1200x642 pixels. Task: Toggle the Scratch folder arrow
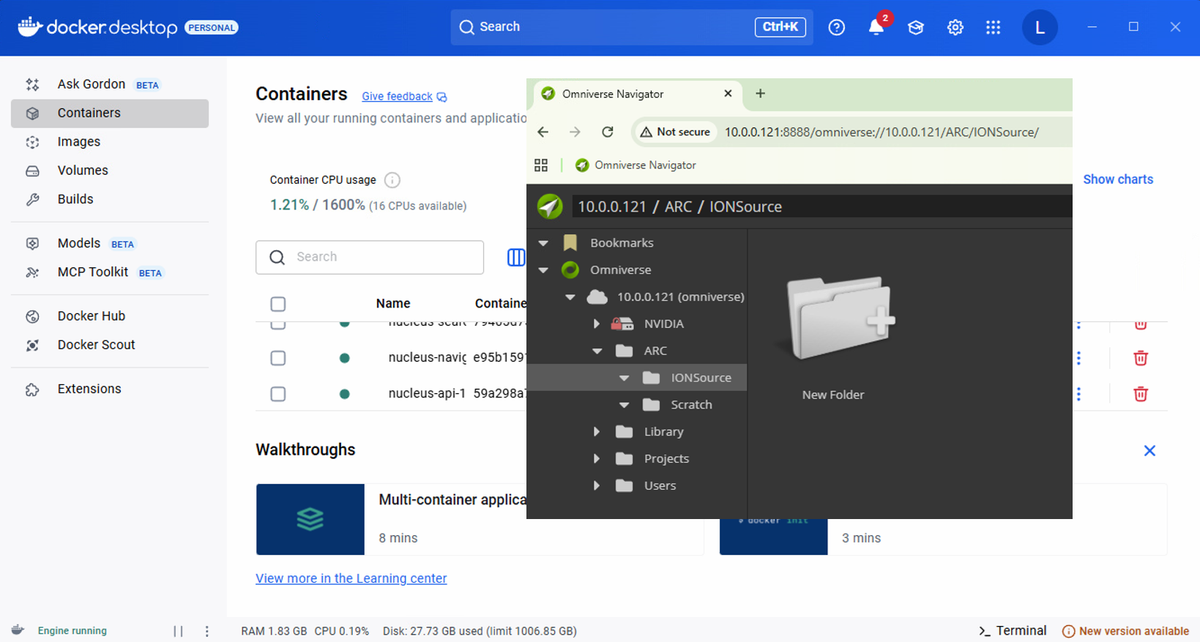click(x=624, y=405)
